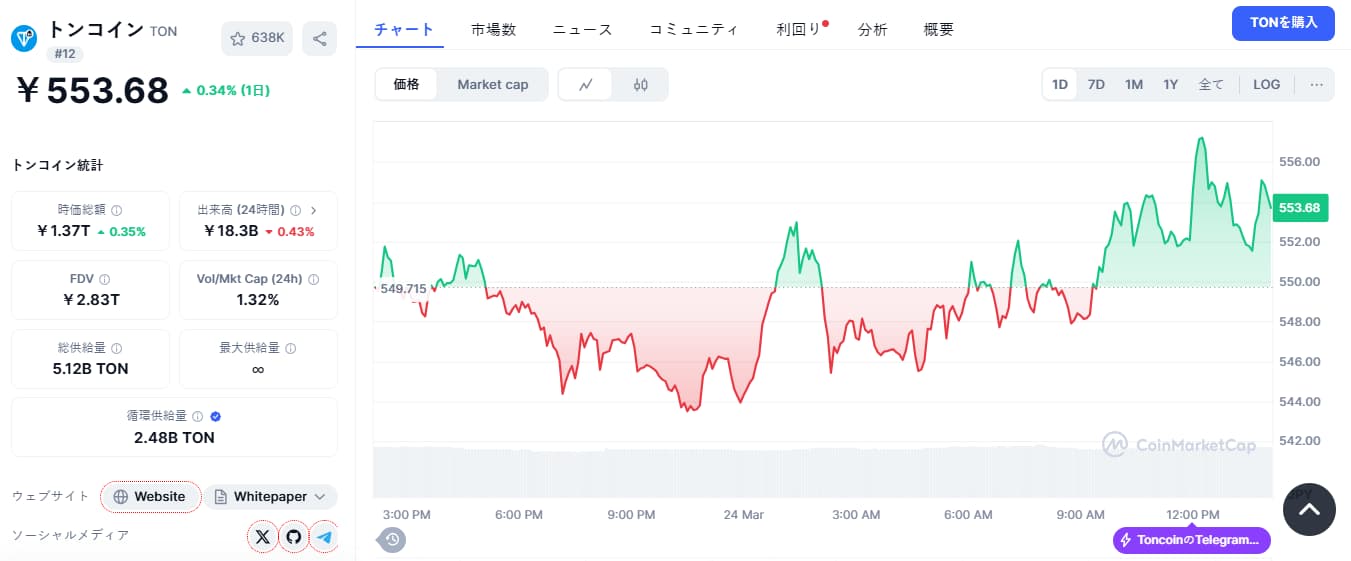Image resolution: width=1351 pixels, height=561 pixels.
Task: Open the Website link
Action: [x=150, y=497]
